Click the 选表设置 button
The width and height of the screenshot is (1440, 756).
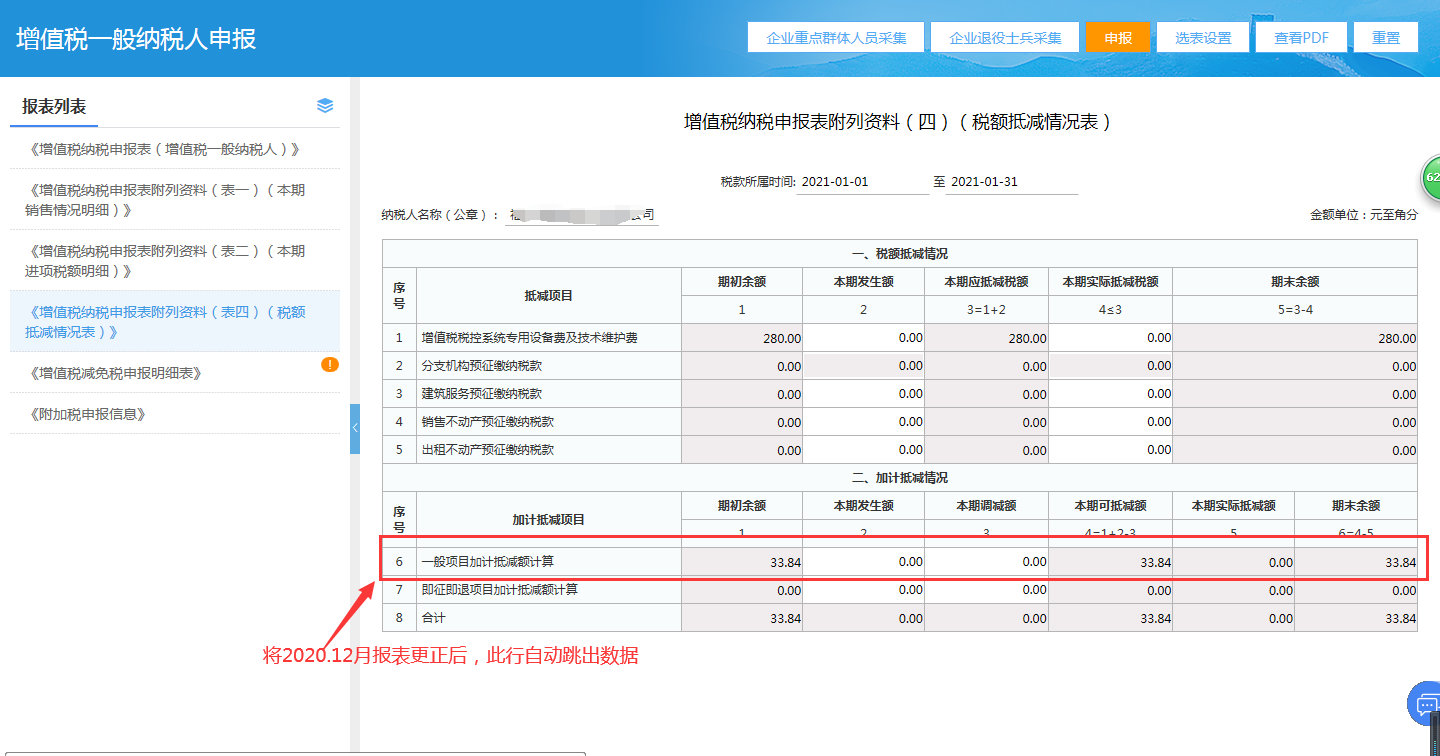[1203, 37]
